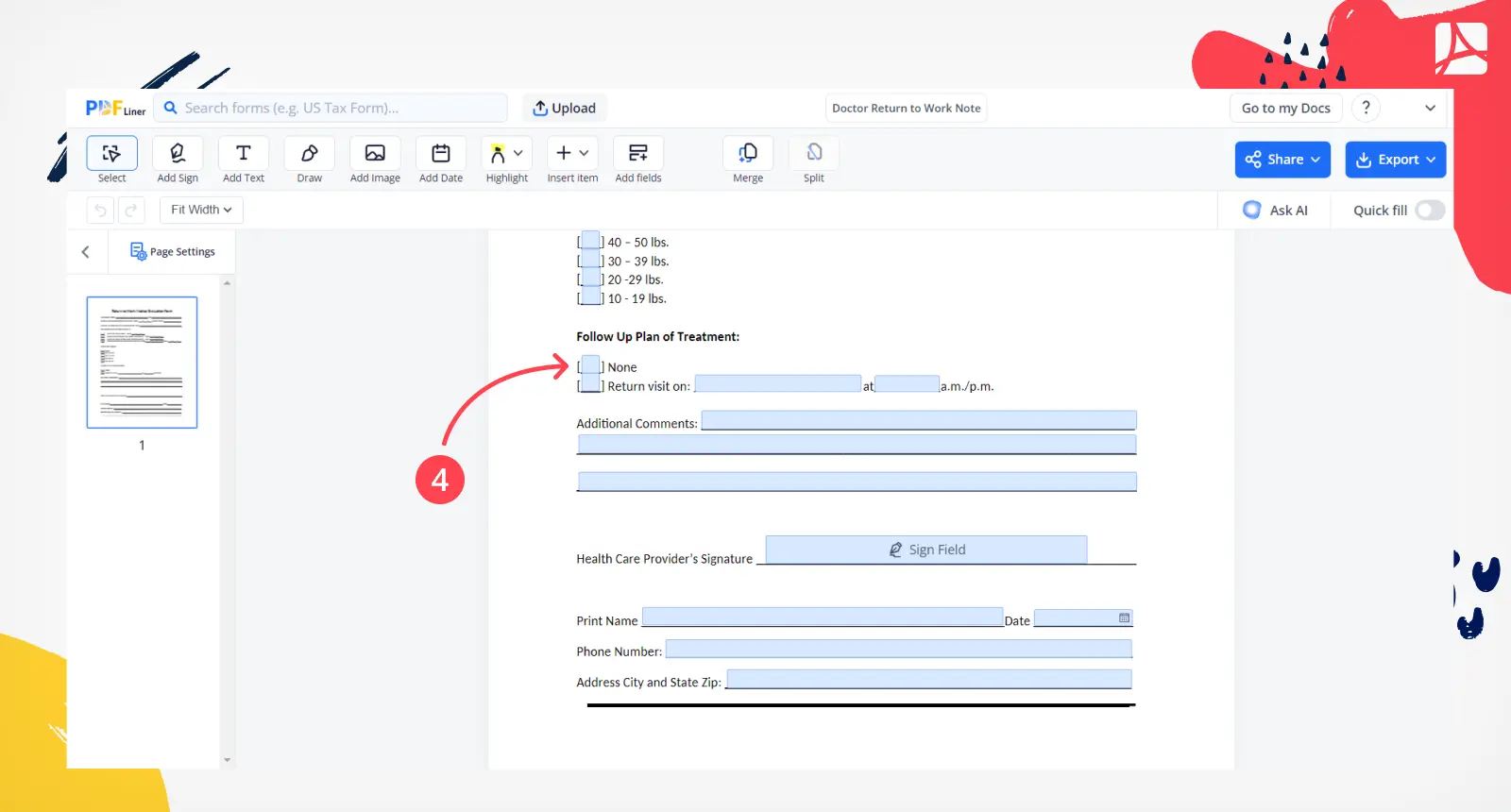Pick the Add Date tool
Viewport: 1511px width, 812px height.
point(441,160)
